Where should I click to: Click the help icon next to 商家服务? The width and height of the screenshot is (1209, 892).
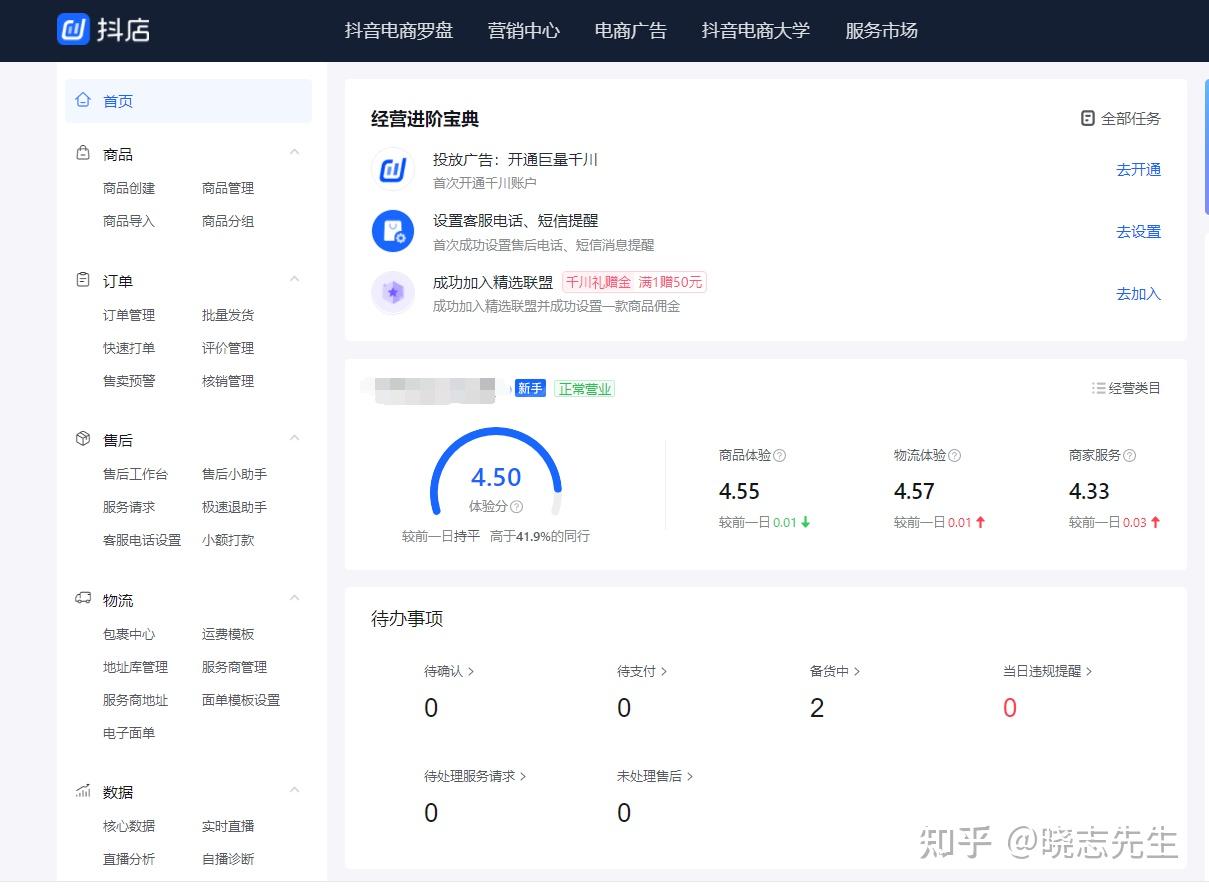pos(1130,455)
